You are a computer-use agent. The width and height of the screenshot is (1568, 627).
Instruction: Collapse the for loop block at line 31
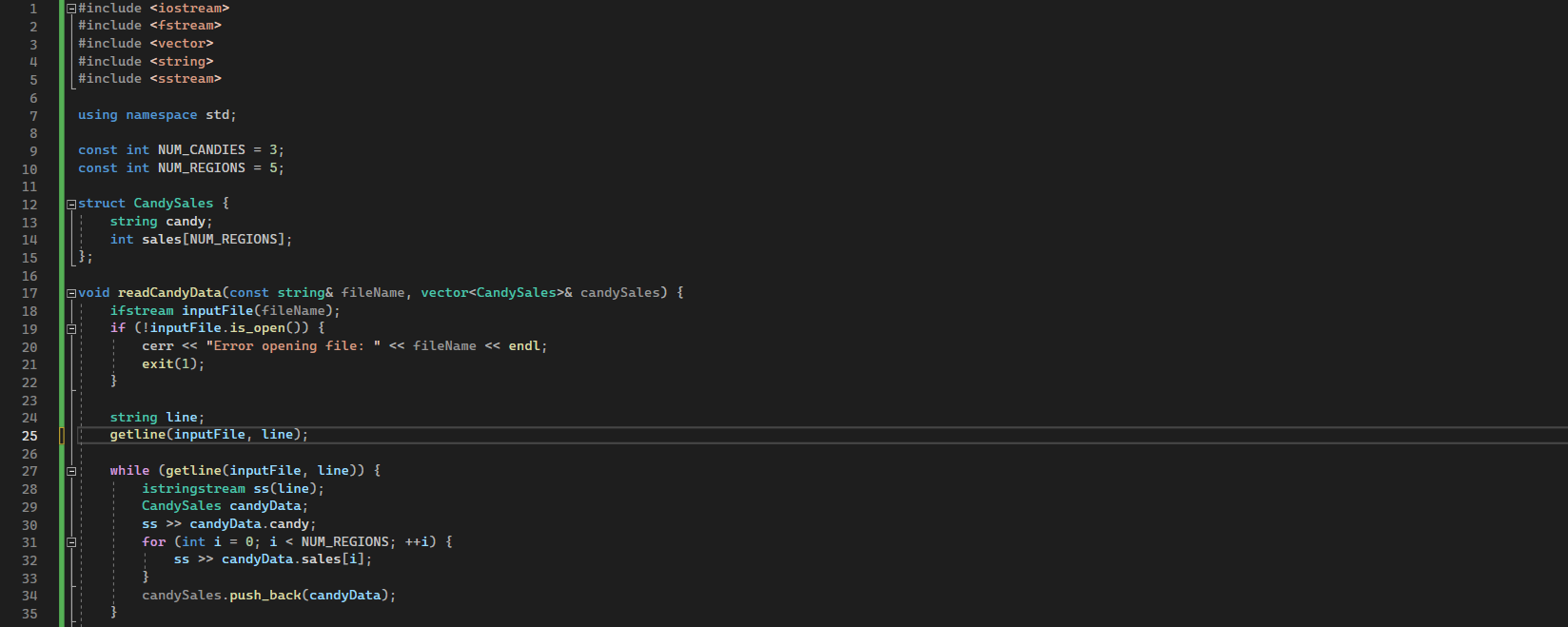coord(71,542)
